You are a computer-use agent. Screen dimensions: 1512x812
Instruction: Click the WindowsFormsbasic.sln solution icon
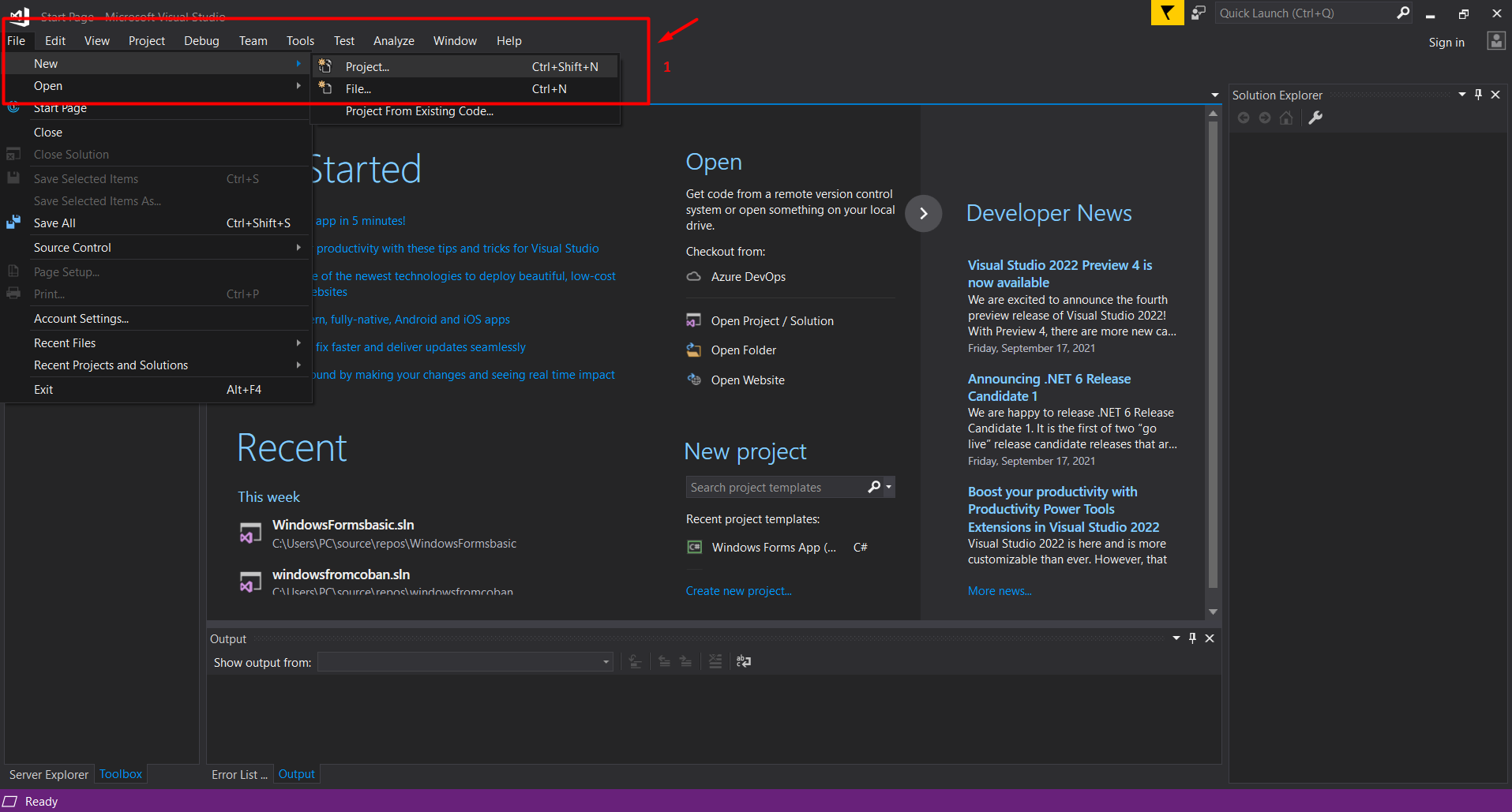[250, 533]
